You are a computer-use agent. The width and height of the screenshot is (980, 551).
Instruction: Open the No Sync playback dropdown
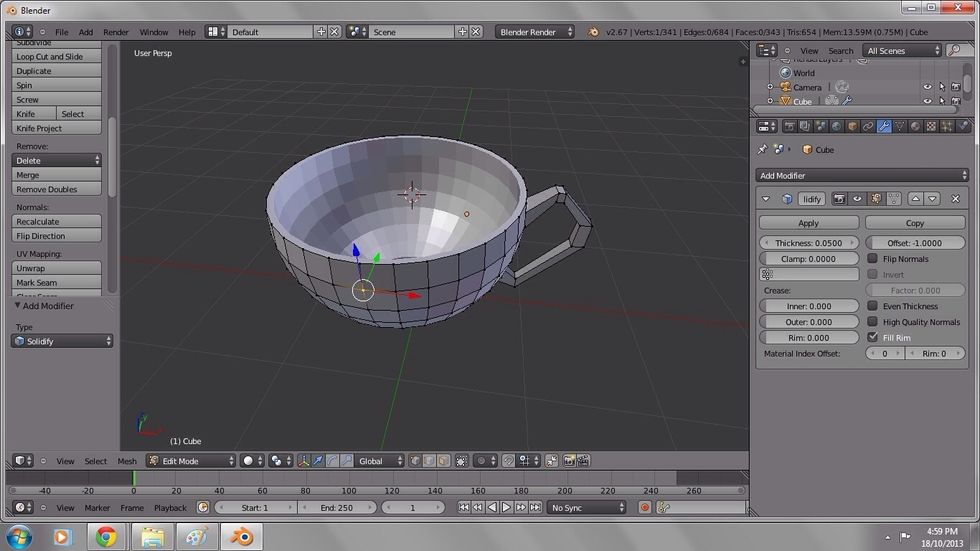[586, 508]
